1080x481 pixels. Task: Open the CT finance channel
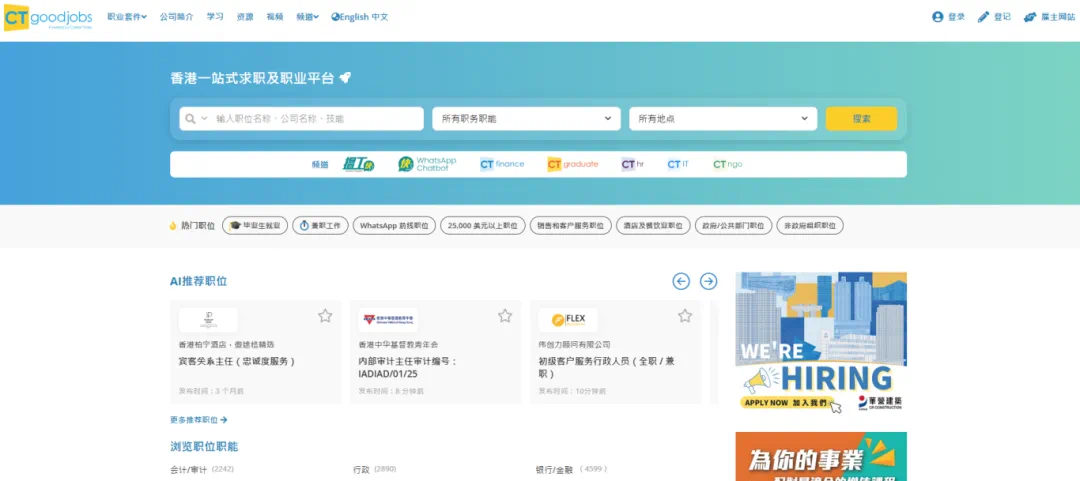[x=502, y=164]
